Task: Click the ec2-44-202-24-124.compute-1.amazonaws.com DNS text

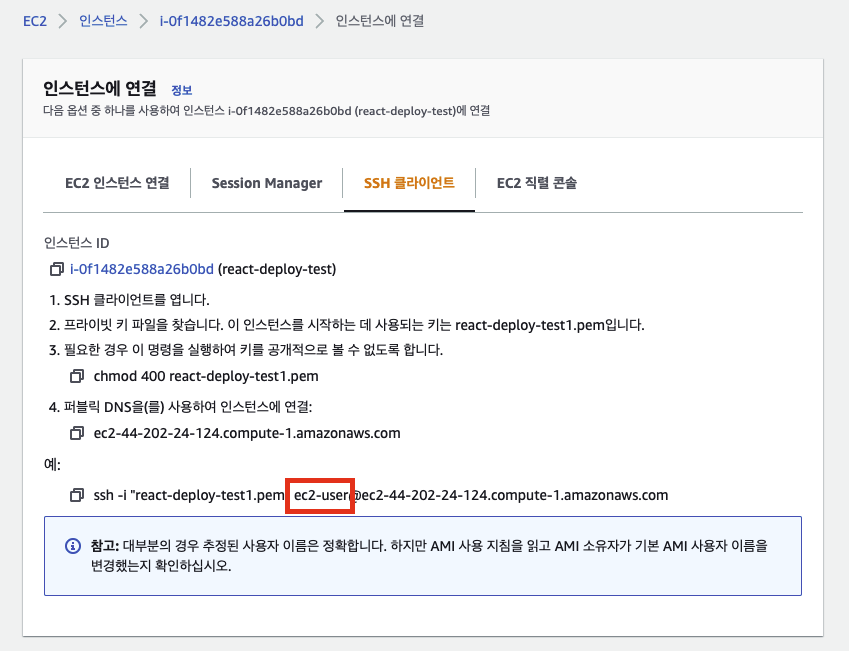Action: (247, 433)
